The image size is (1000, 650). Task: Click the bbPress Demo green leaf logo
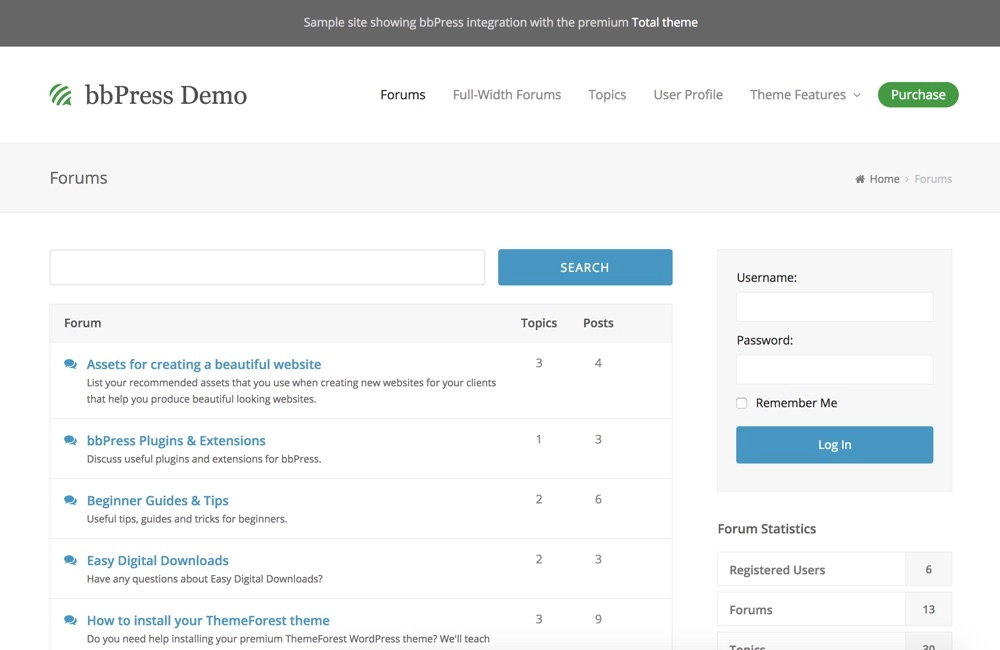point(61,95)
